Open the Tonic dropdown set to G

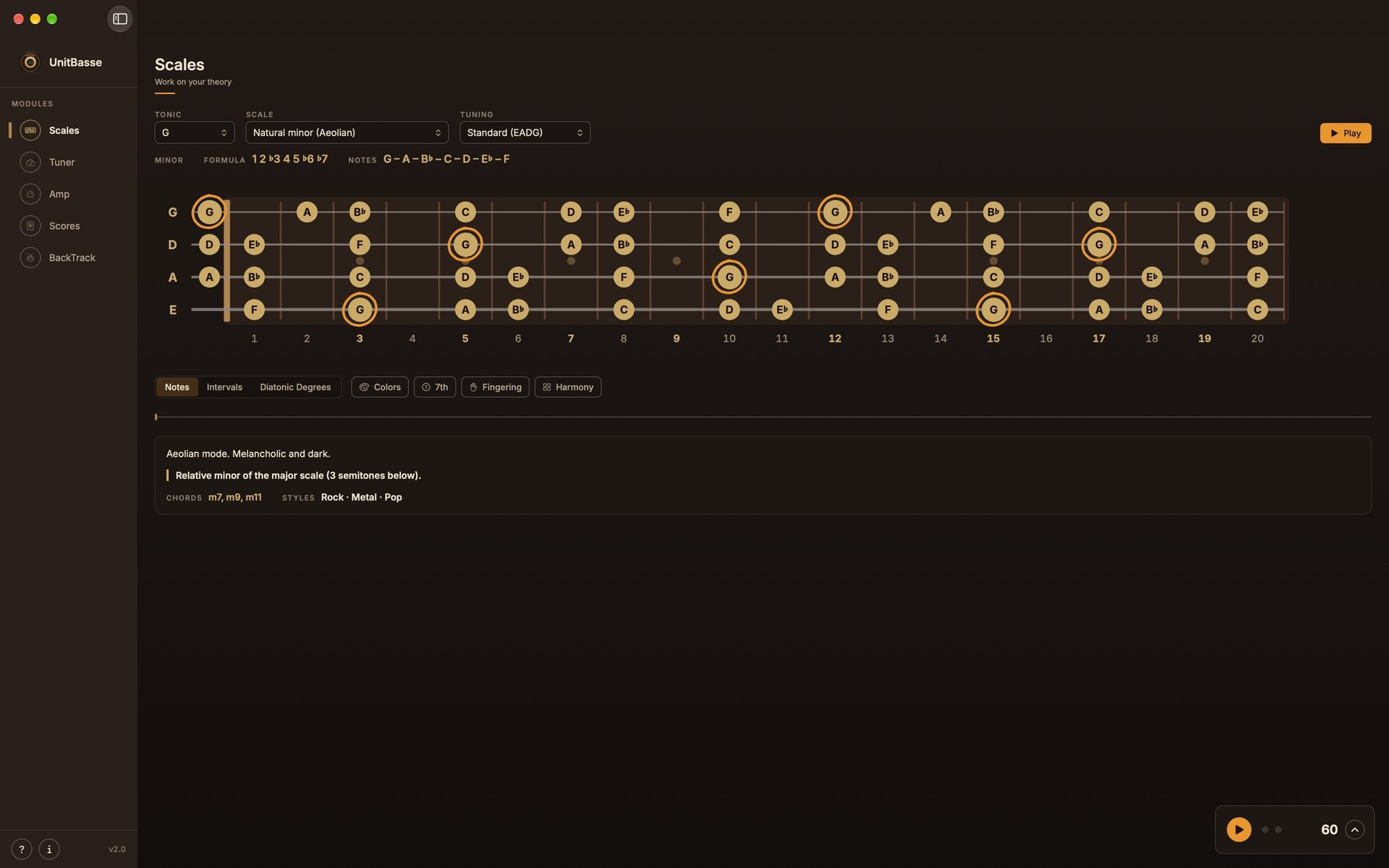click(x=195, y=132)
